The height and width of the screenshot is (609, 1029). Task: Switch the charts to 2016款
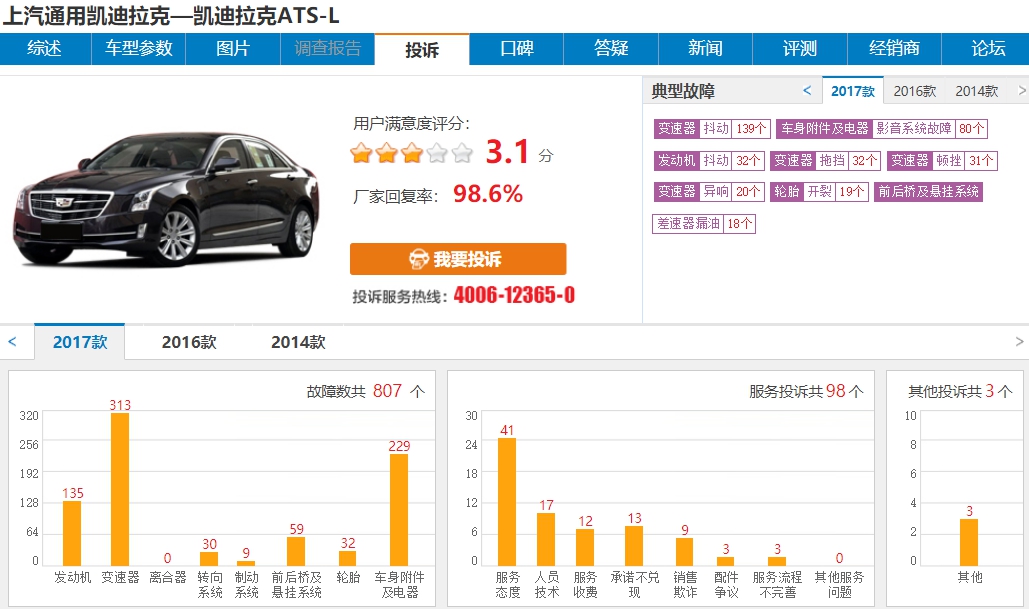189,342
